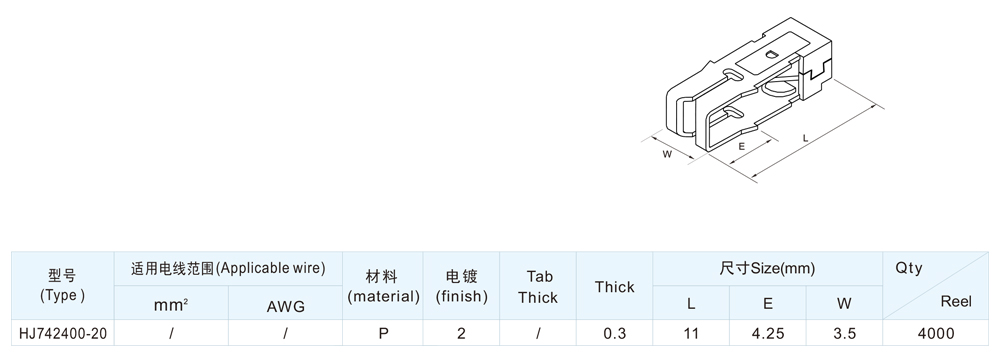Click the W dimension label on drawing
Viewport: 1000px width, 360px height.
click(x=667, y=154)
